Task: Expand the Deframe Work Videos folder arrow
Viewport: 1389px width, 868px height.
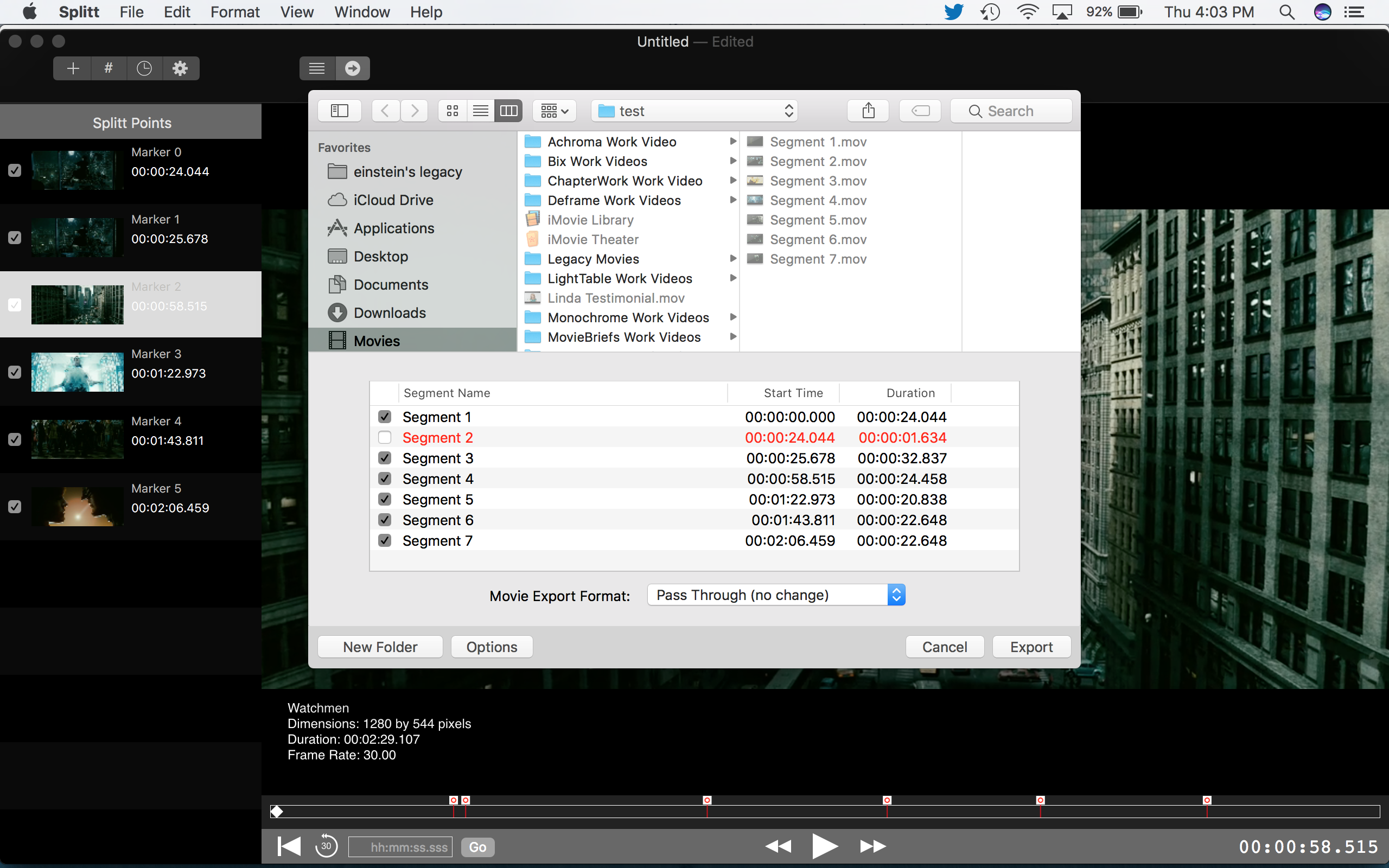Action: tap(732, 200)
